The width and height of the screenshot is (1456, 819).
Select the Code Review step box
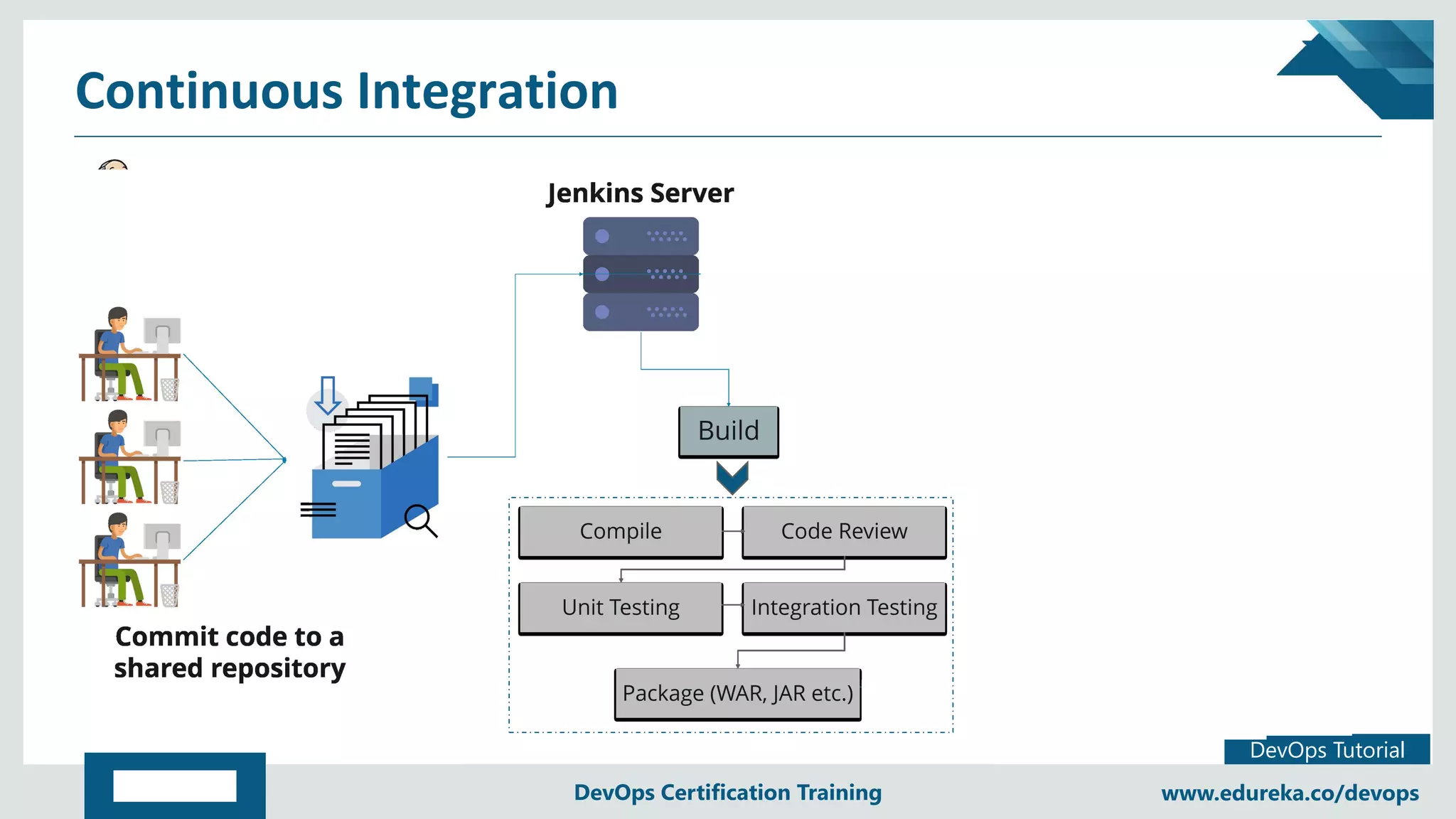(x=844, y=531)
